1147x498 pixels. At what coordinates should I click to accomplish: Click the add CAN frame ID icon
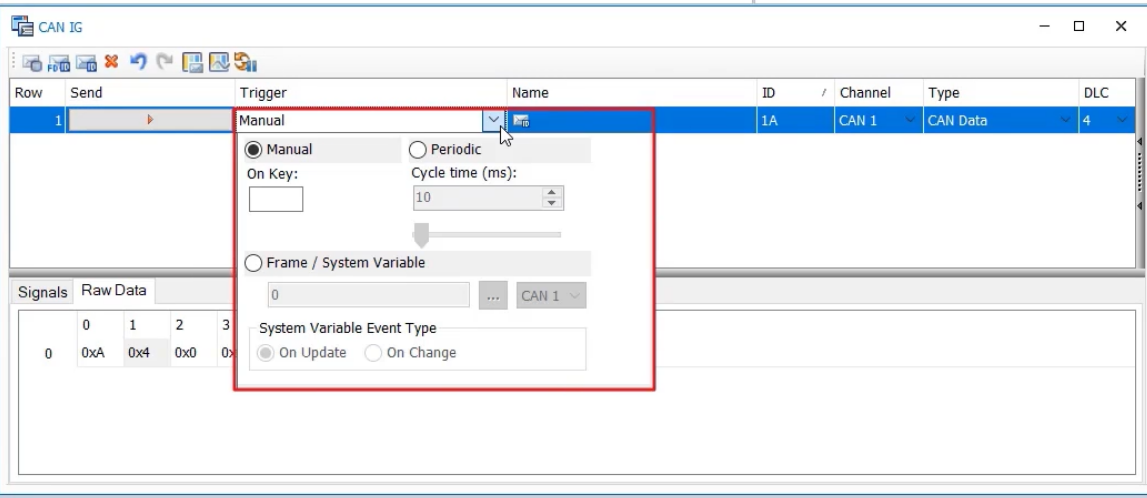[x=86, y=63]
